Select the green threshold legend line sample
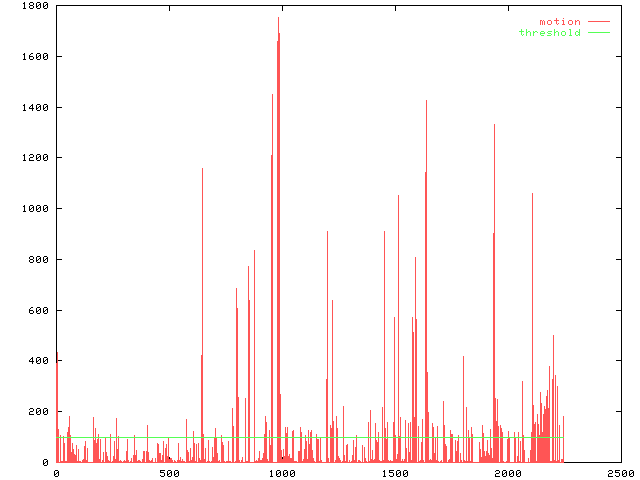 click(598, 33)
